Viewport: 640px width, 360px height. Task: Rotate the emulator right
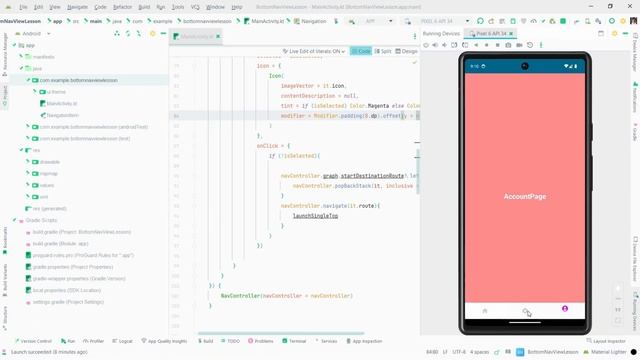click(x=465, y=45)
